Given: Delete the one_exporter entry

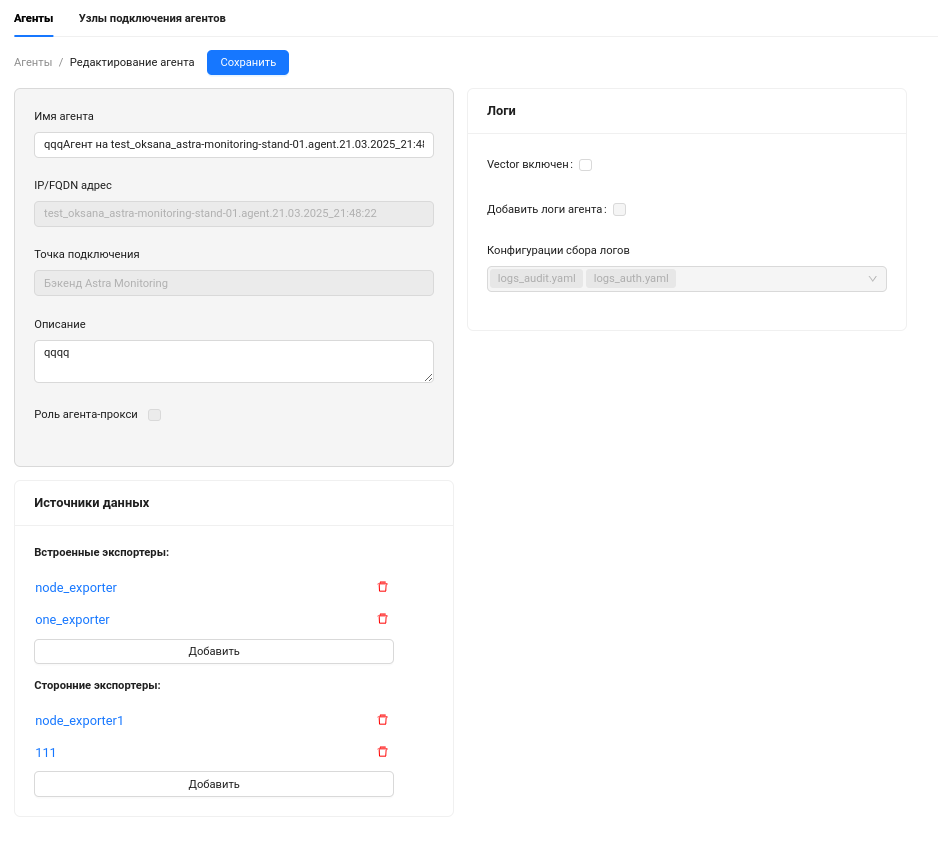Looking at the screenshot, I should coord(382,619).
